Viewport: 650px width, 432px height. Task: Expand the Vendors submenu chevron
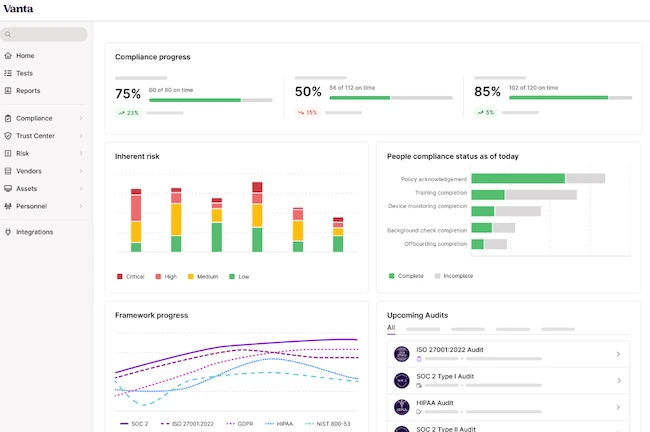tap(81, 171)
